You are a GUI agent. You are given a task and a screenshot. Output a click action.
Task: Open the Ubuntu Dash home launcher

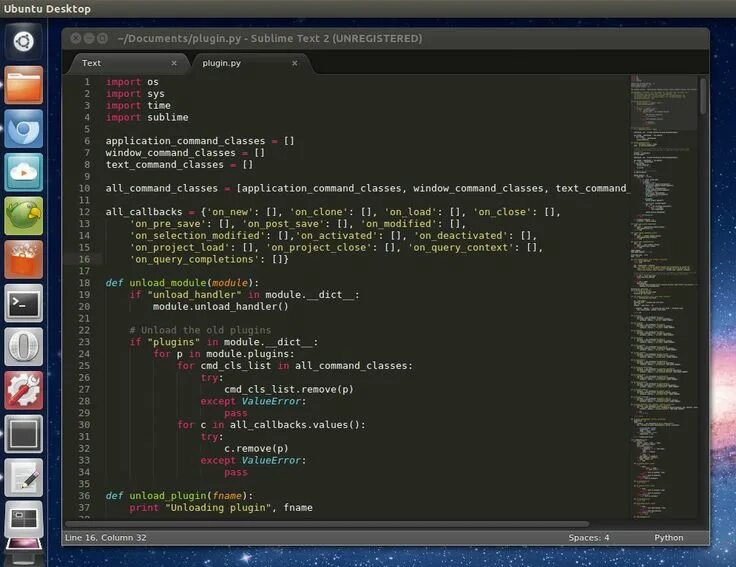23,41
